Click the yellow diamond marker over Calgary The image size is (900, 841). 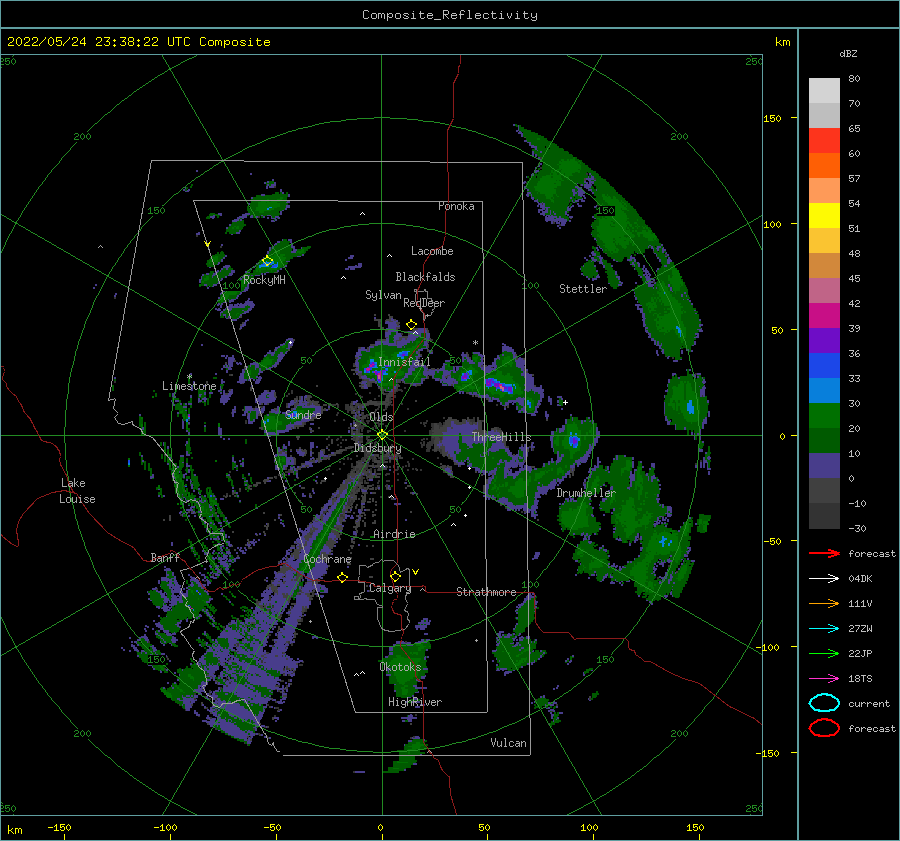[x=395, y=576]
